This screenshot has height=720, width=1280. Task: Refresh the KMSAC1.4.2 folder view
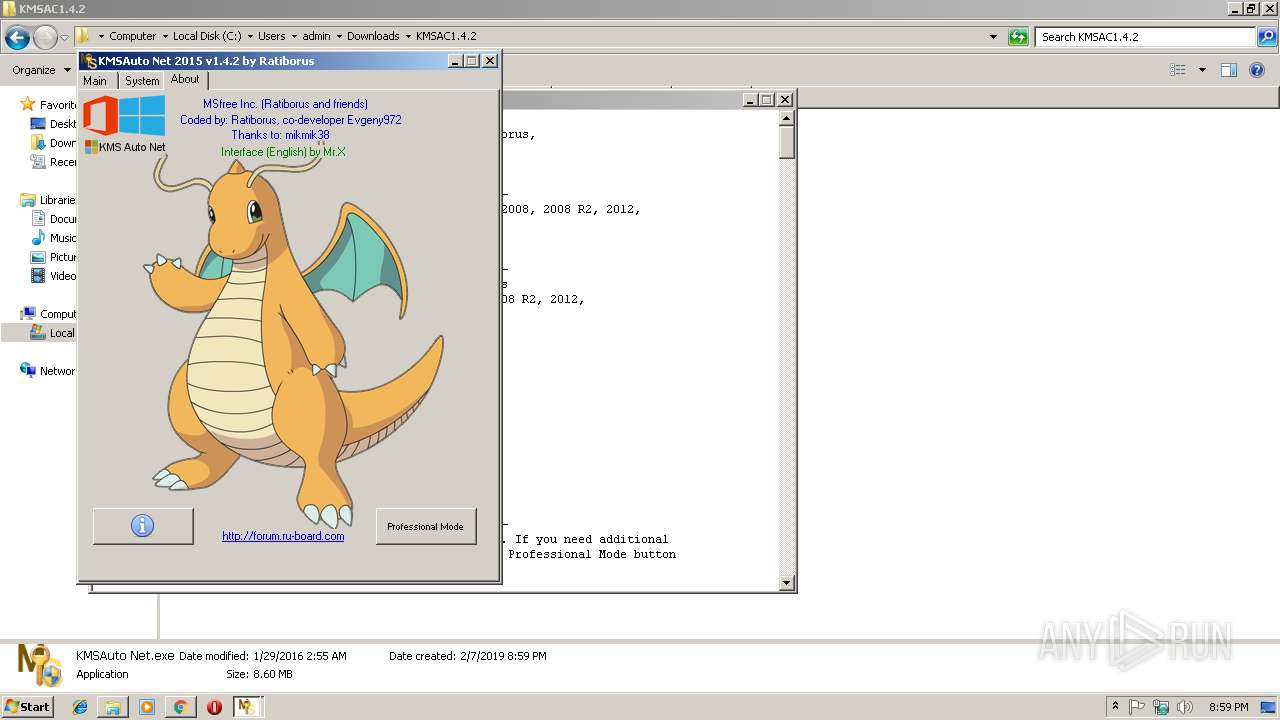tap(1018, 37)
